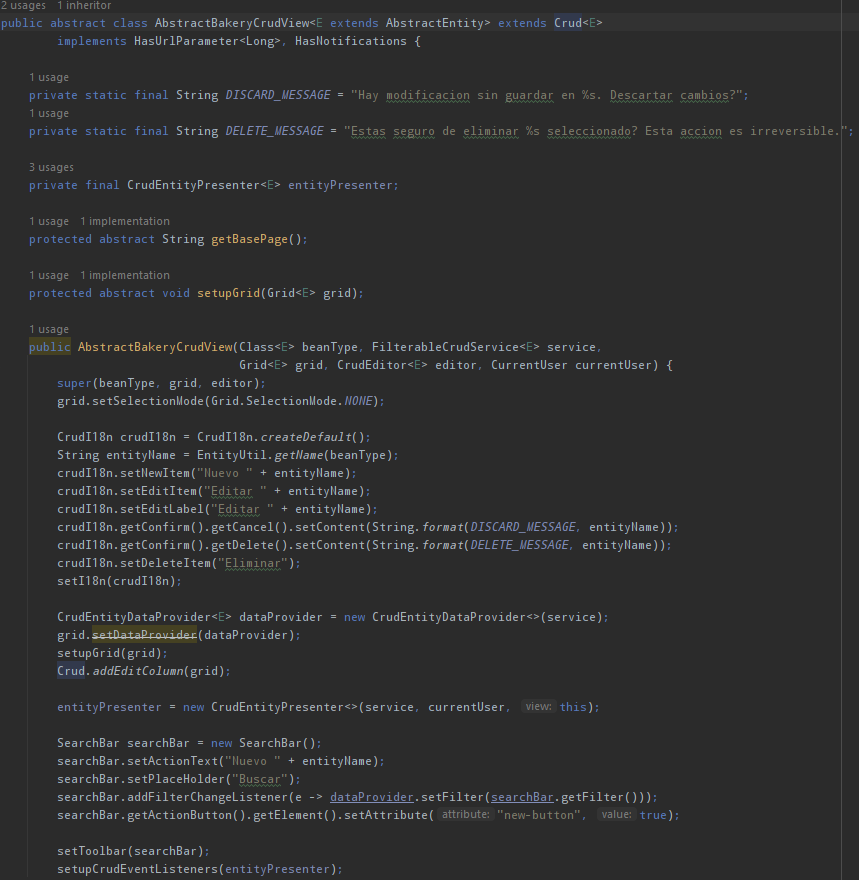Open the "1 inheritor" hint at top
The width and height of the screenshot is (859, 880).
[84, 5]
